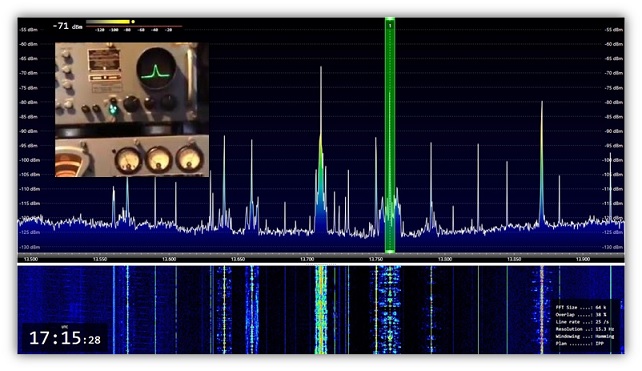Viewport: 642px width, 371px height.
Task: Click the bright waterfall trace below 13.710 peak
Action: (x=321, y=310)
